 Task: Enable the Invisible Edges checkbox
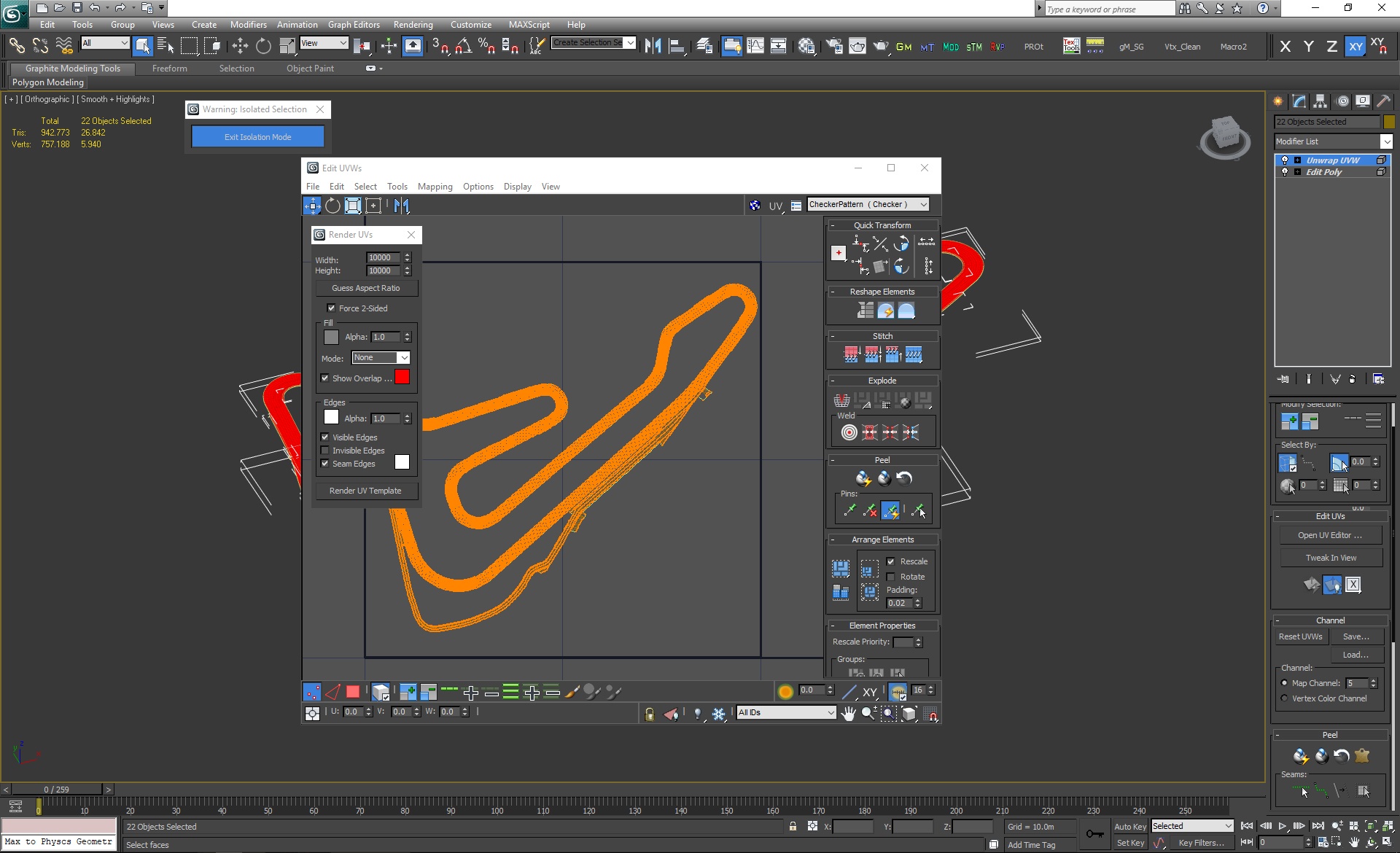point(325,451)
